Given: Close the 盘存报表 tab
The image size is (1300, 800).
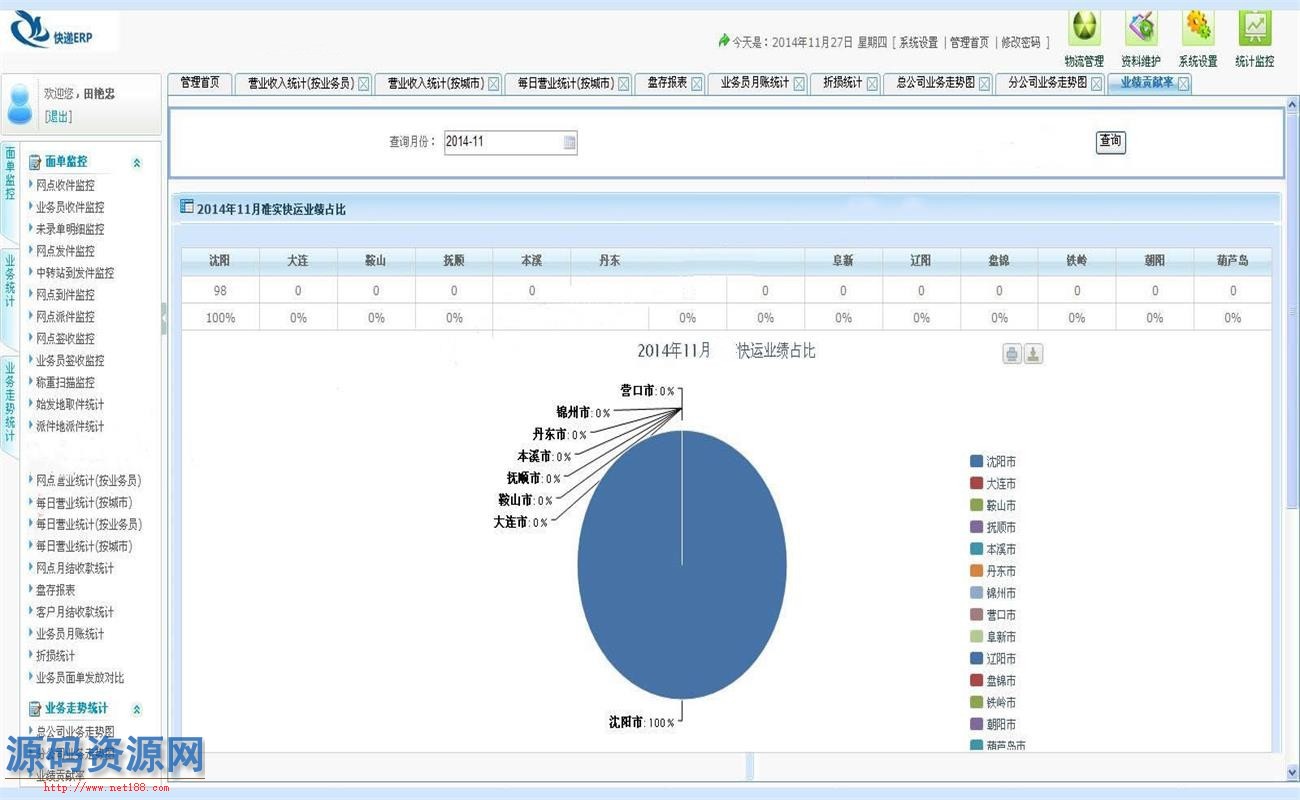Looking at the screenshot, I should coord(697,84).
